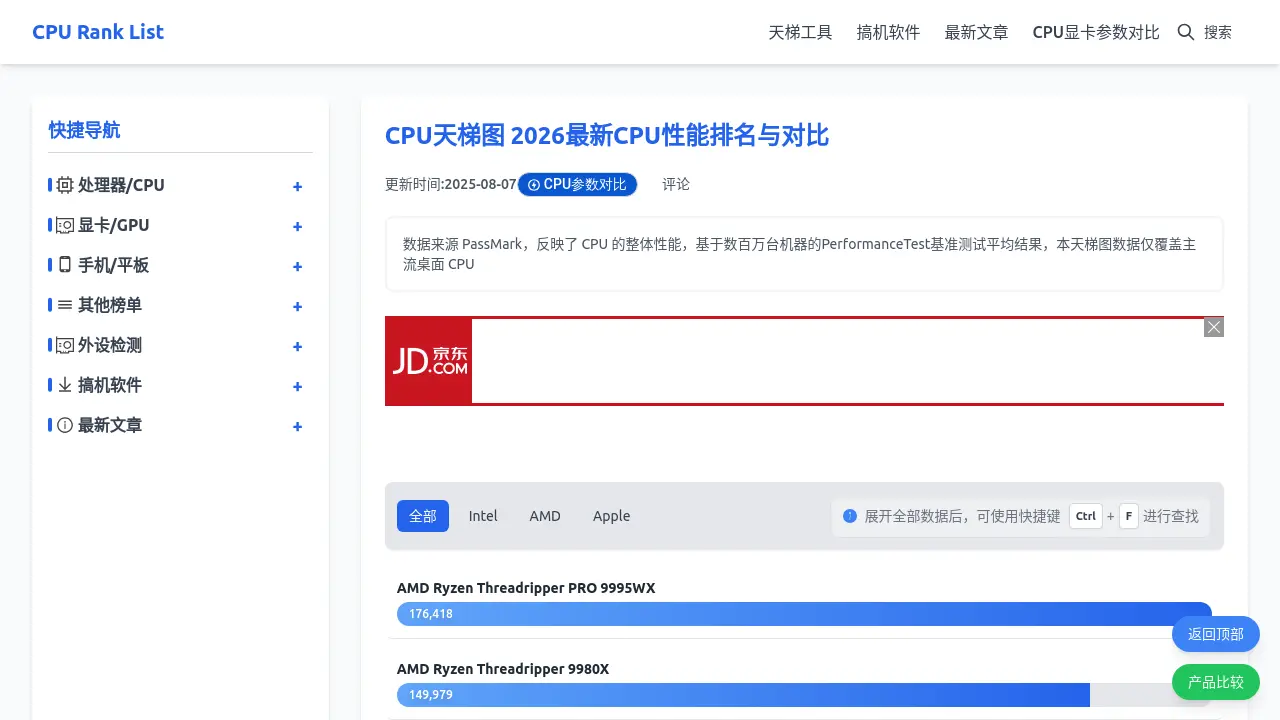
Task: Click the 149,979 score value
Action: click(x=431, y=695)
